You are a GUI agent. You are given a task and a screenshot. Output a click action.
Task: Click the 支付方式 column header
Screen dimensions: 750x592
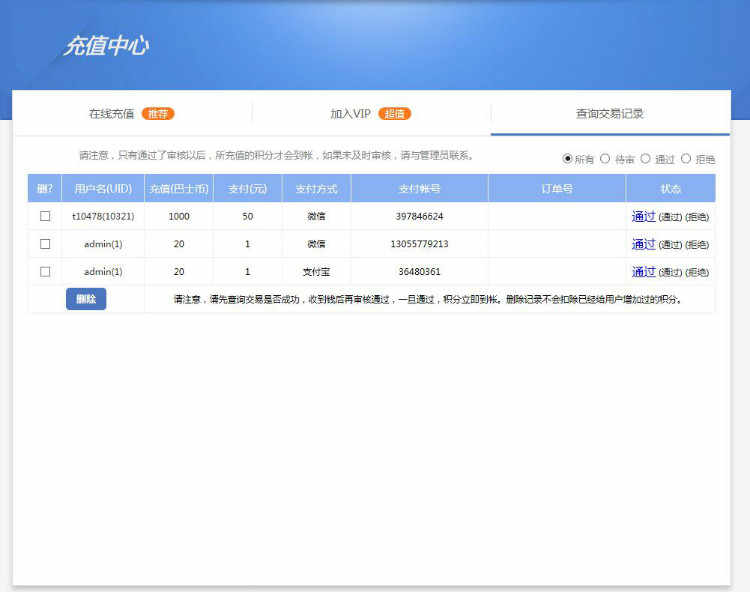click(x=317, y=188)
